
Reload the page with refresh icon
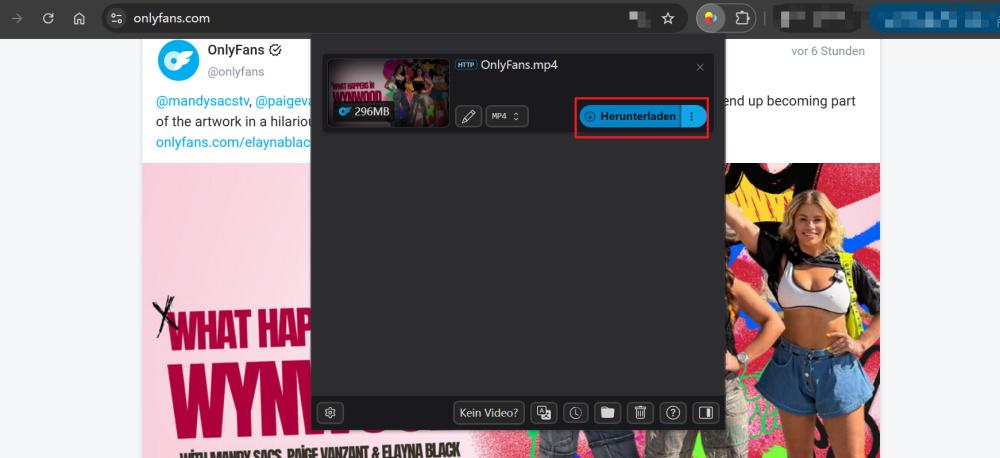[48, 18]
